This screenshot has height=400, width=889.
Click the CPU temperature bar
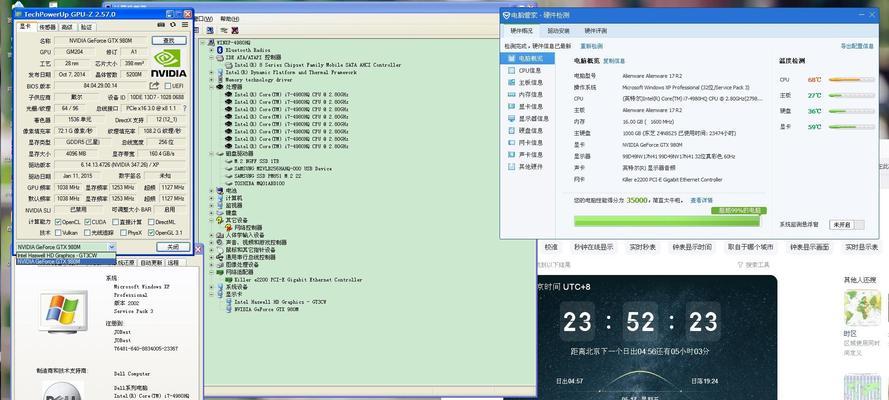852,80
